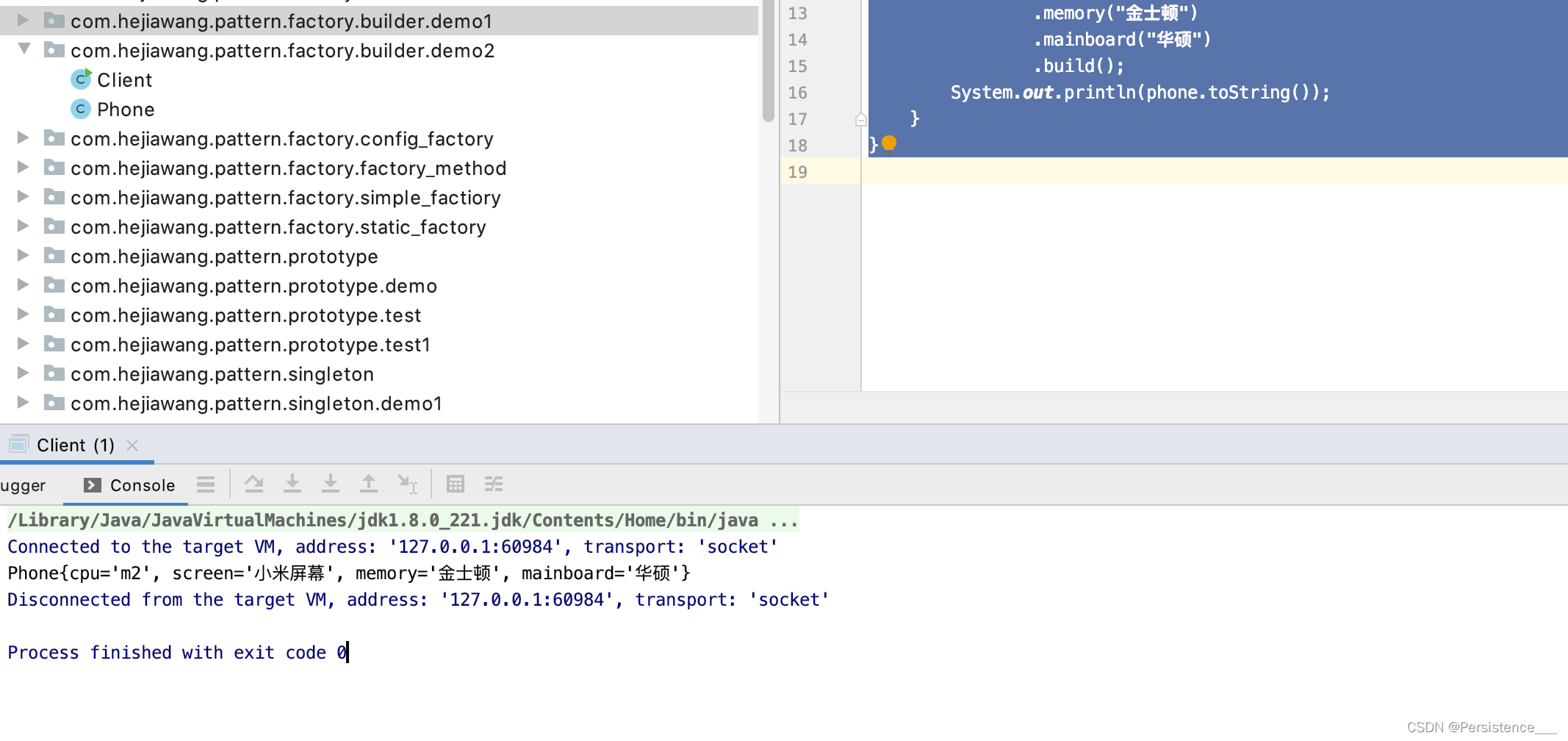Screen dimensions: 1568x741
Task: Click the fold marker on line 17
Action: point(860,119)
